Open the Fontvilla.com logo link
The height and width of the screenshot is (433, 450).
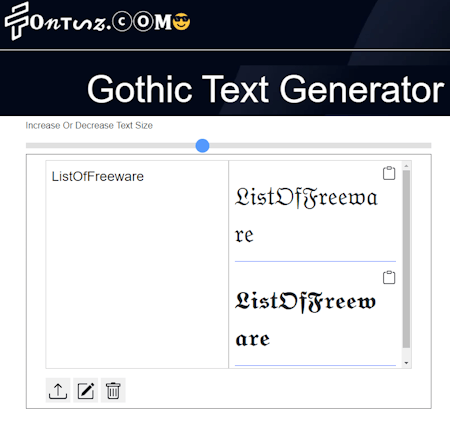97,21
